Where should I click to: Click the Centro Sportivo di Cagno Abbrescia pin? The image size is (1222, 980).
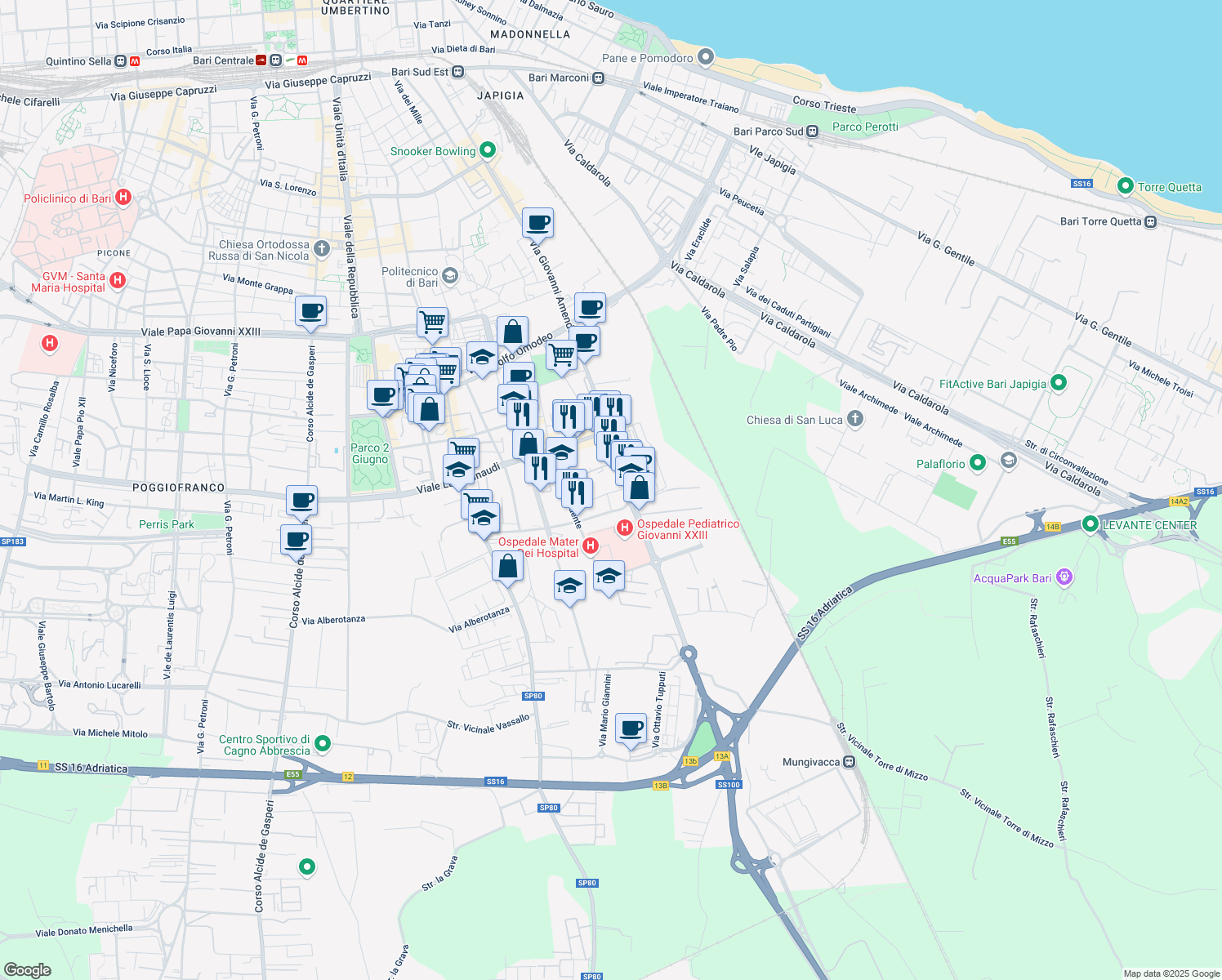[x=323, y=743]
